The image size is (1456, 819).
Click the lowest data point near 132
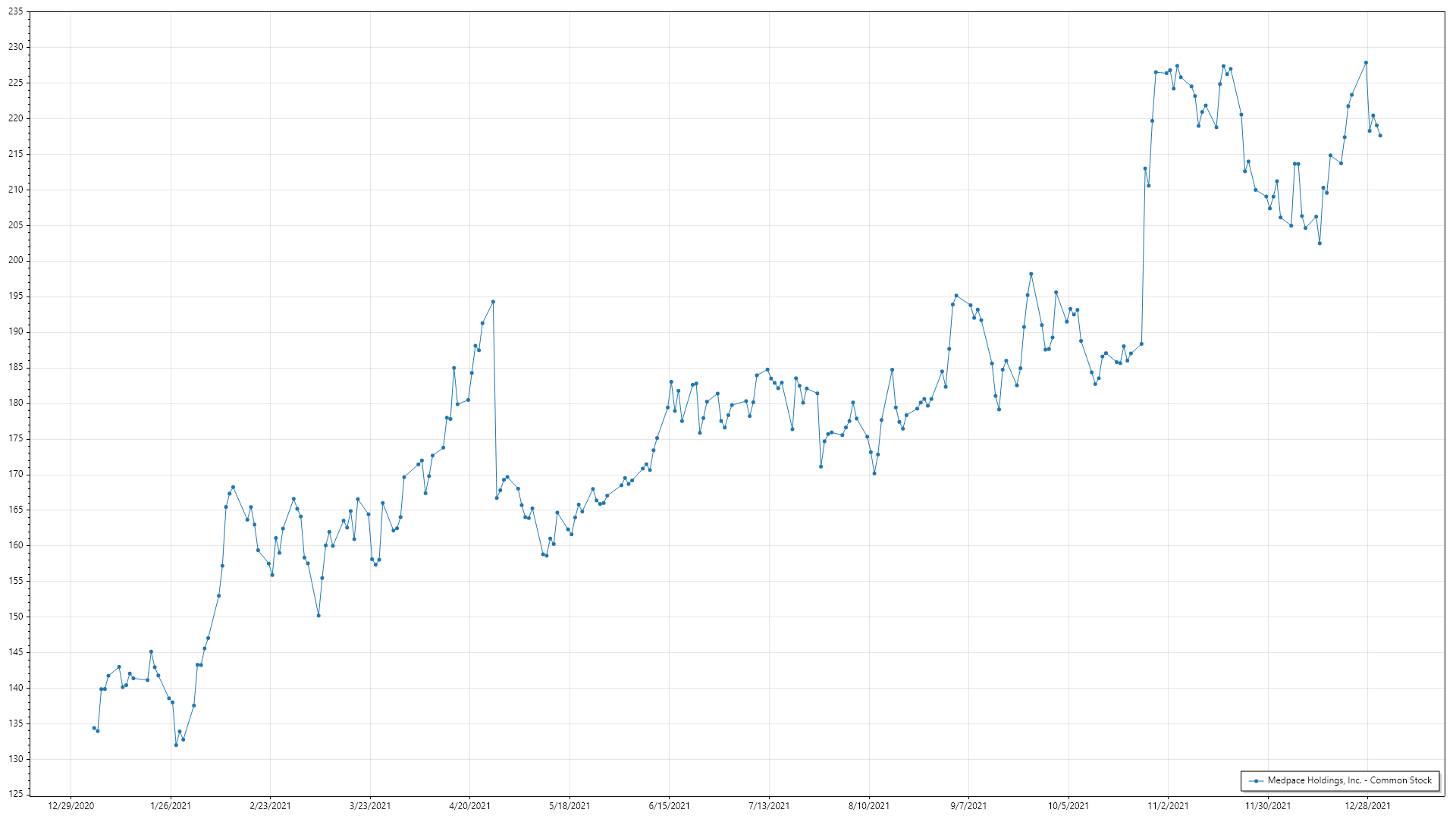click(176, 745)
